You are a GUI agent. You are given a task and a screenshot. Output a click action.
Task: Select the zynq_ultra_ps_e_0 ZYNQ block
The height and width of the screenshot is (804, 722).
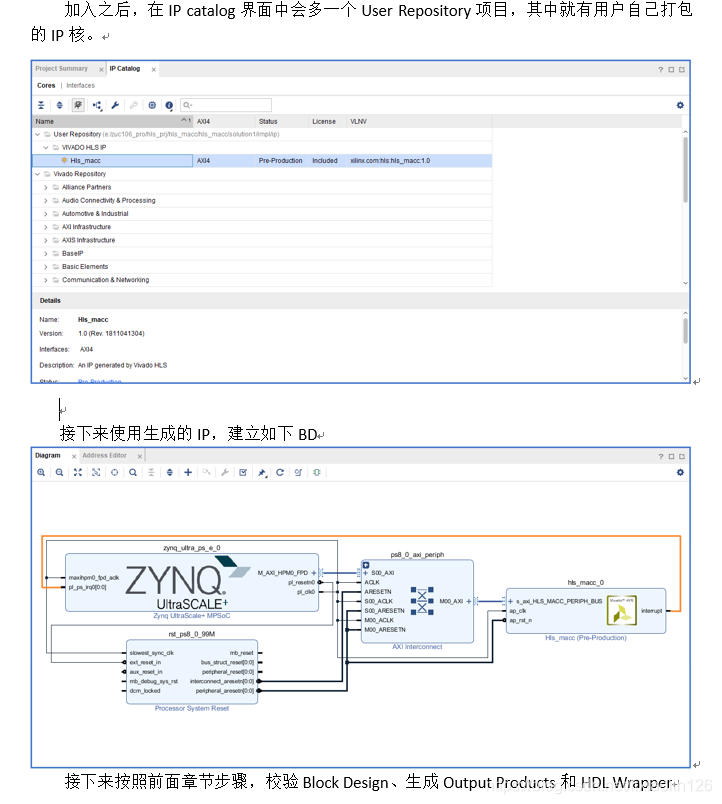point(192,582)
